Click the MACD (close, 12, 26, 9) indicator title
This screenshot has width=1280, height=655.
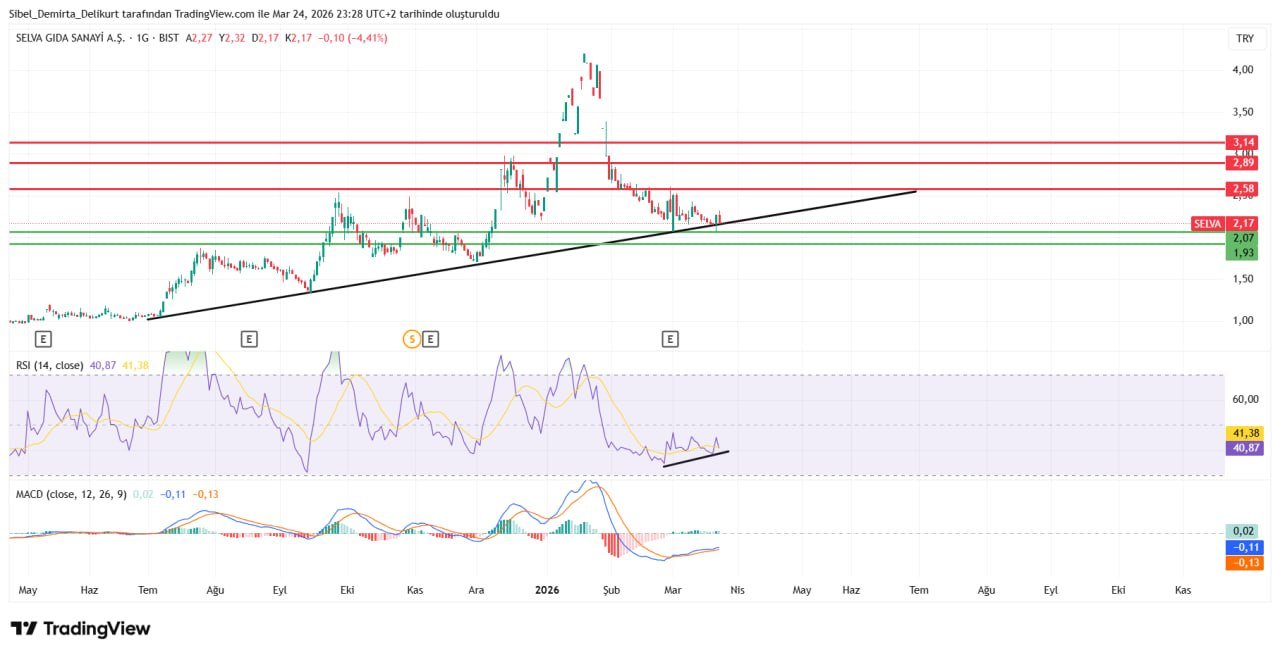71,494
